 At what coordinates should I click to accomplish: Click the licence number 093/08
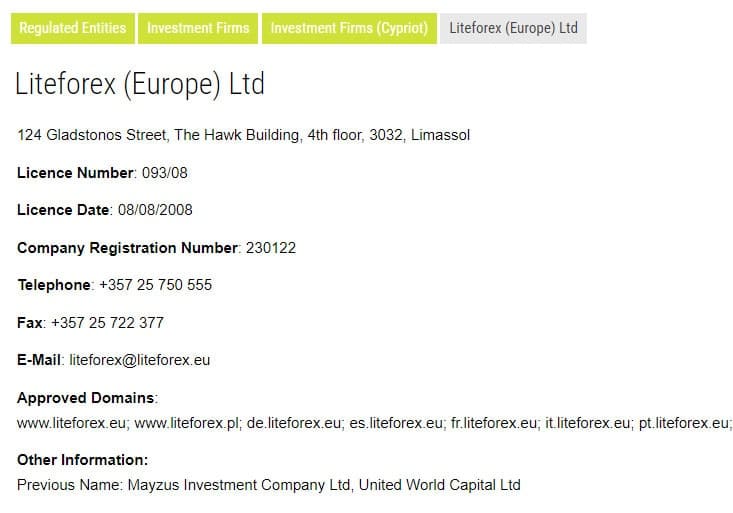click(165, 172)
